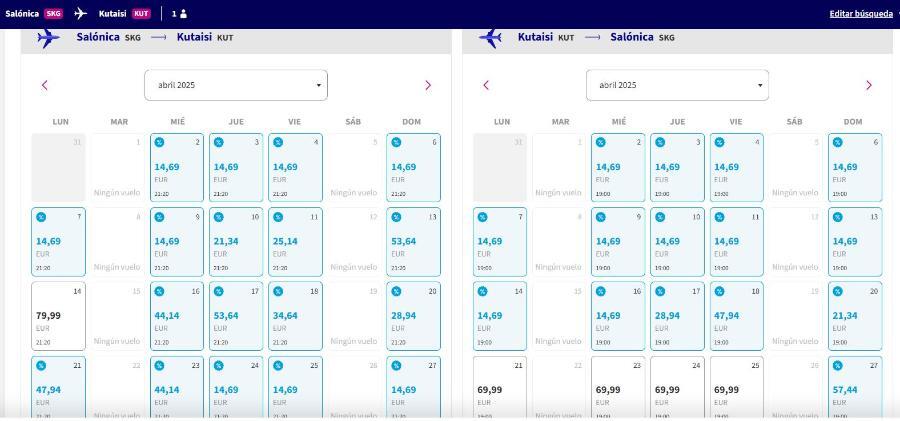Click the airplane icon in top search bar

click(80, 13)
